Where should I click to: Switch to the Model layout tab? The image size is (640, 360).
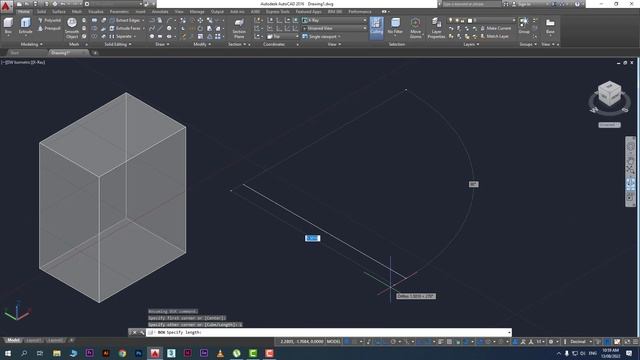coord(13,340)
